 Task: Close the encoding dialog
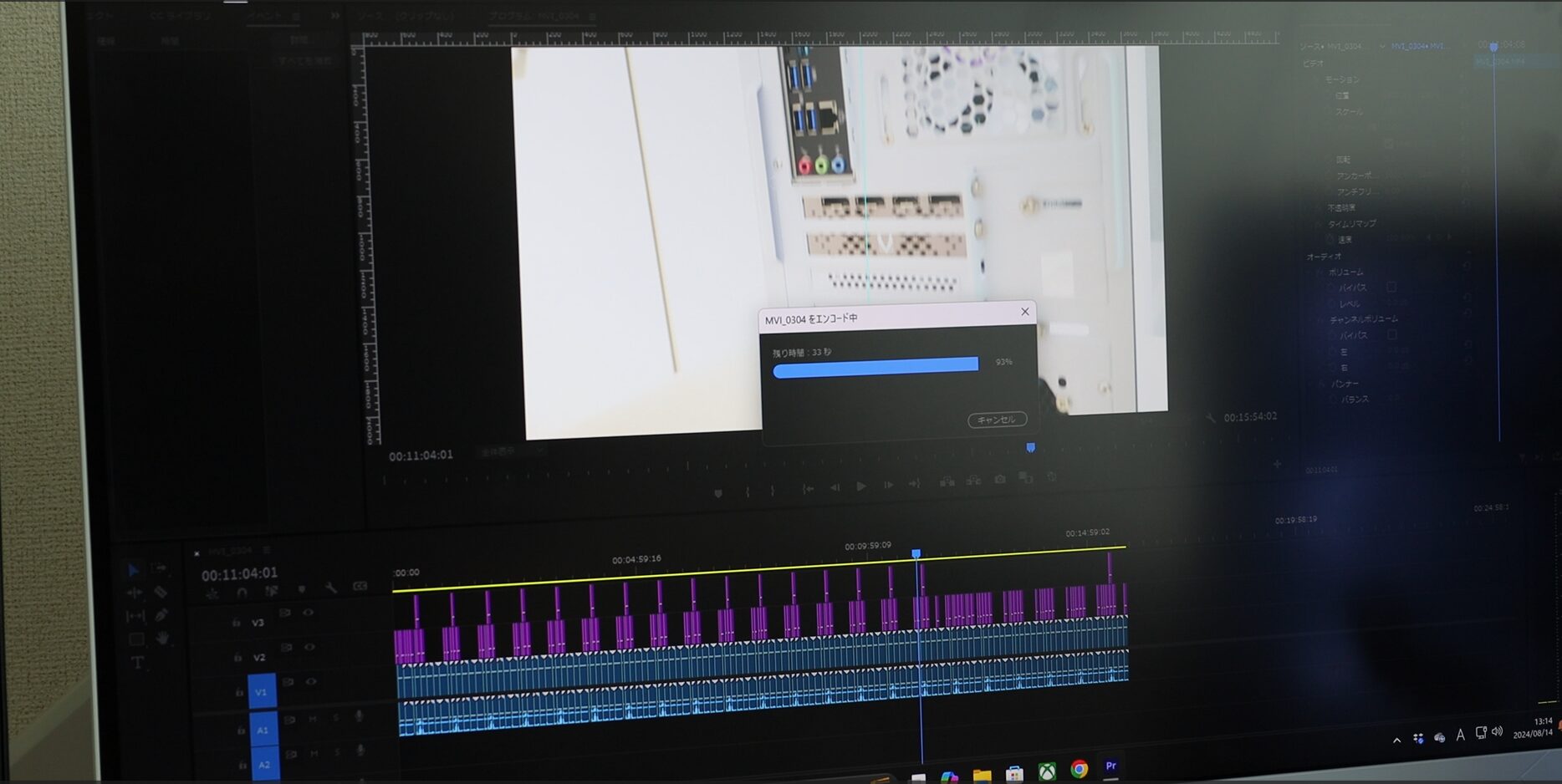tap(1024, 312)
